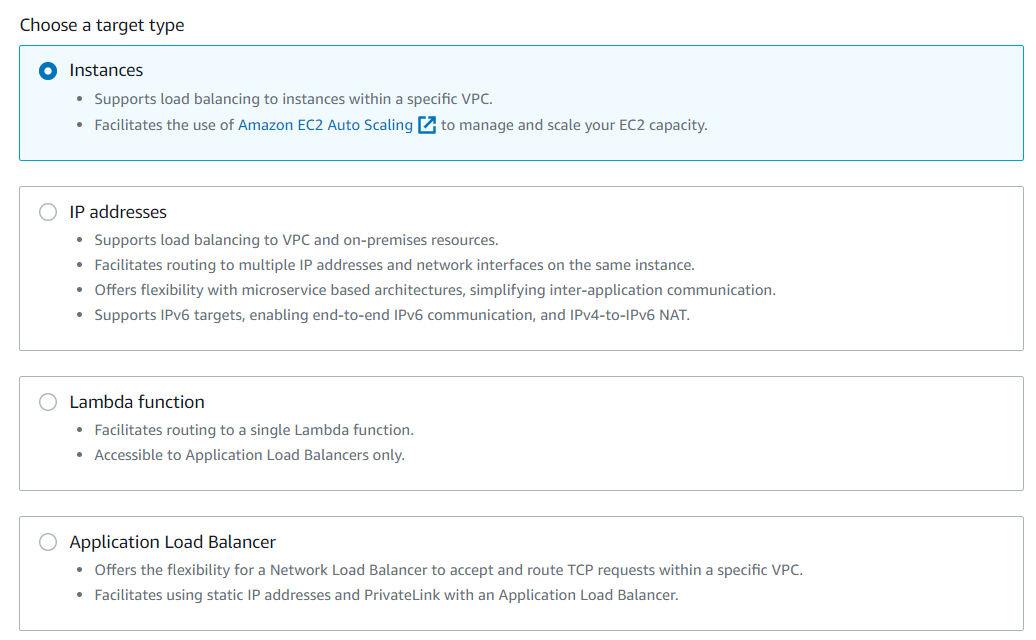The image size is (1036, 640).
Task: Click the 'Choose a target type' heading
Action: pyautogui.click(x=102, y=25)
